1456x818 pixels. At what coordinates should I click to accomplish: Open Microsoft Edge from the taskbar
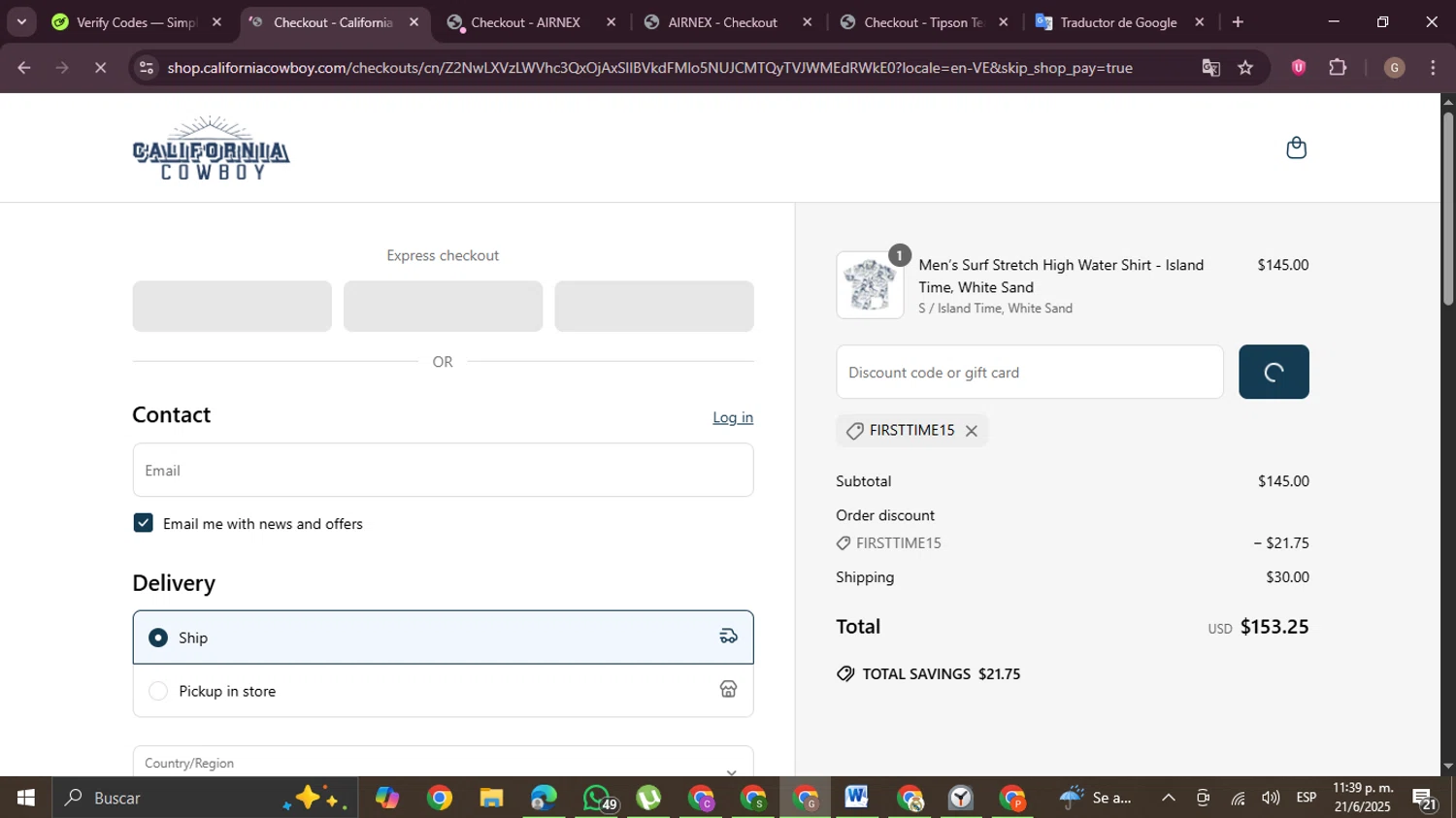coord(544,798)
